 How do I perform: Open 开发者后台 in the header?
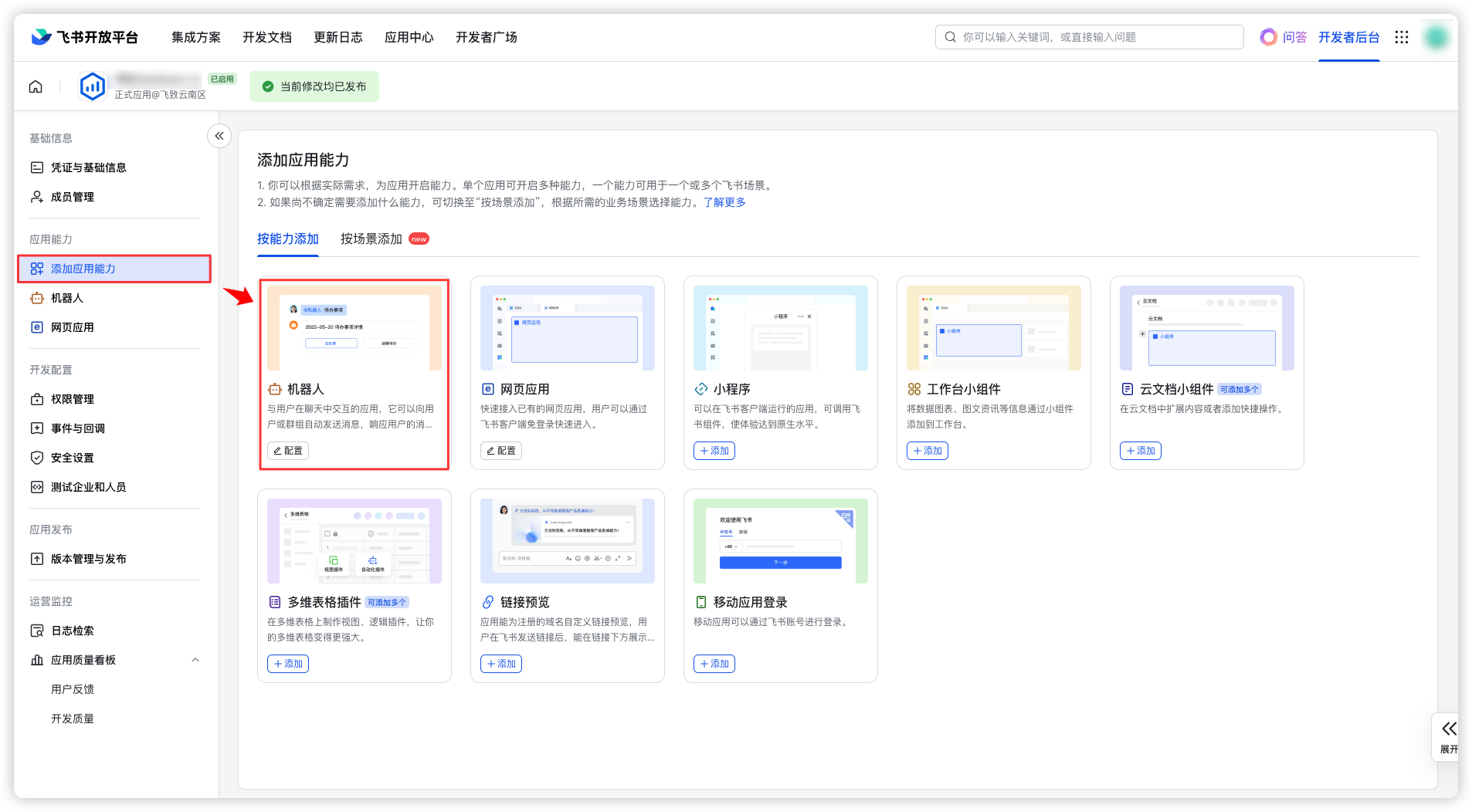point(1348,37)
